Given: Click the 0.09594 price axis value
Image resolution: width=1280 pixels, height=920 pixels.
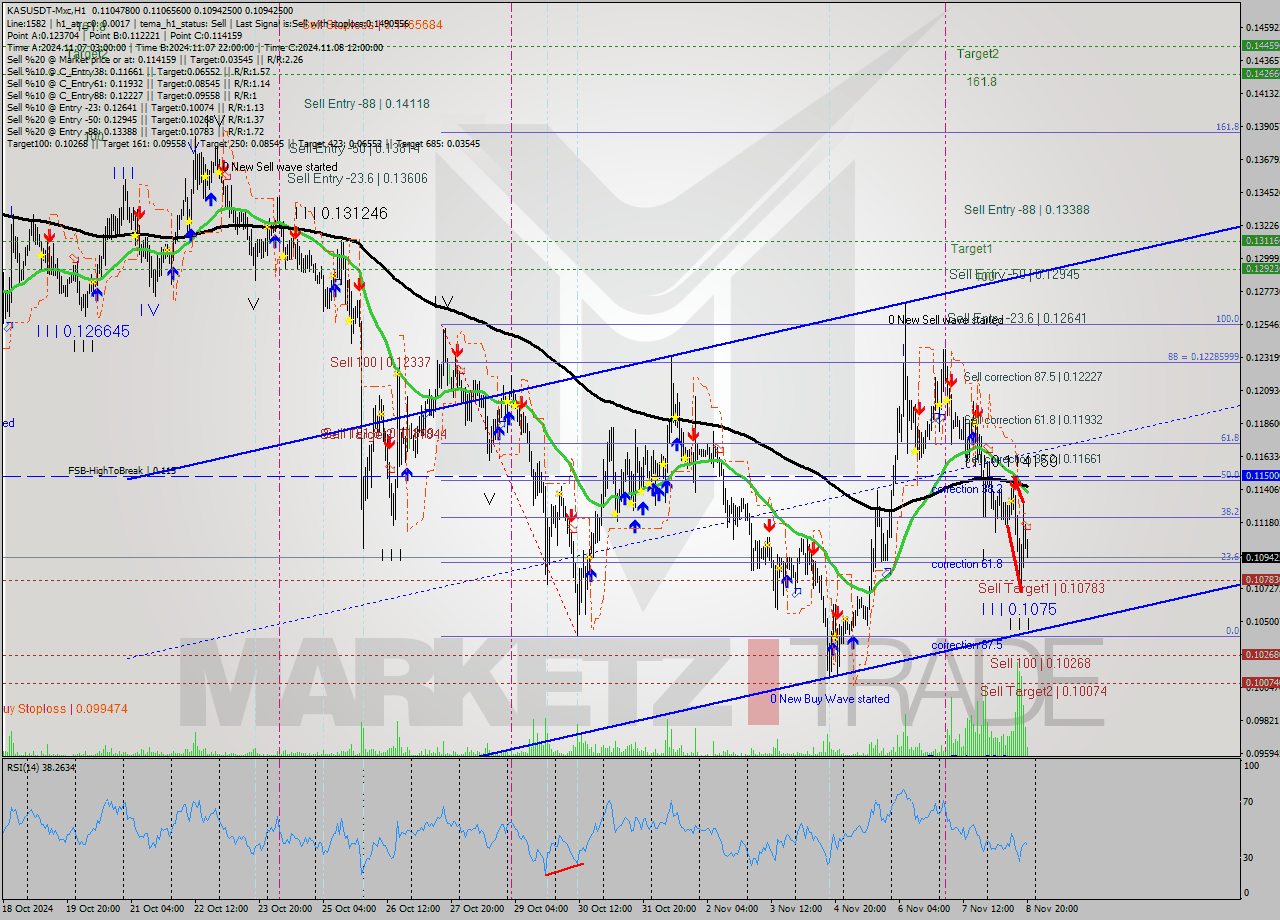Looking at the screenshot, I should tap(1260, 753).
